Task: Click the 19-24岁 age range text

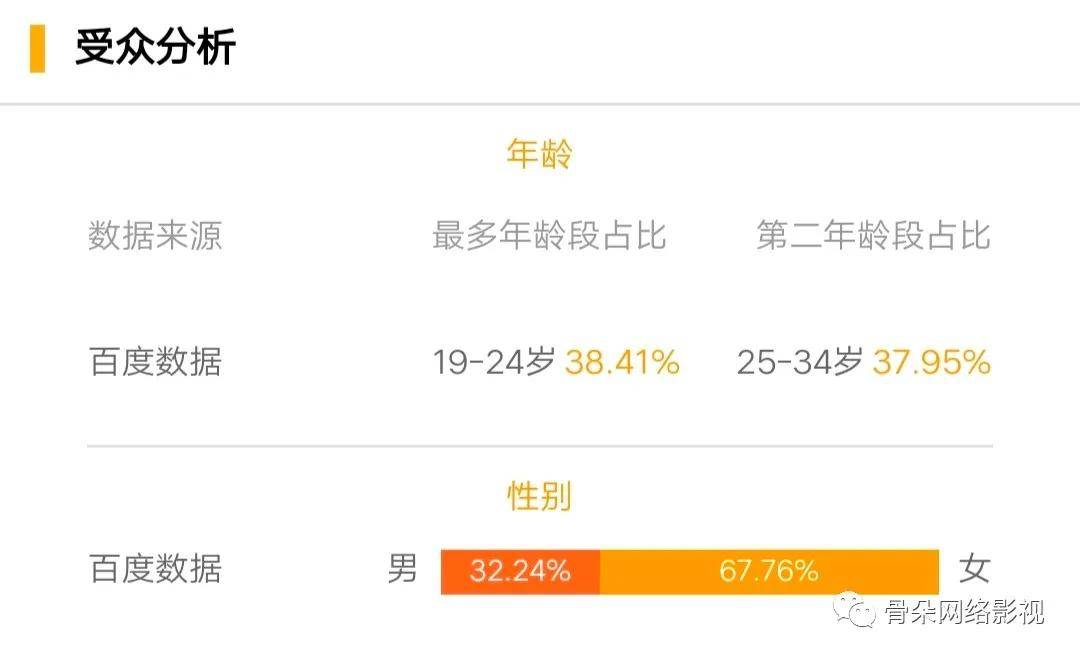Action: 493,362
